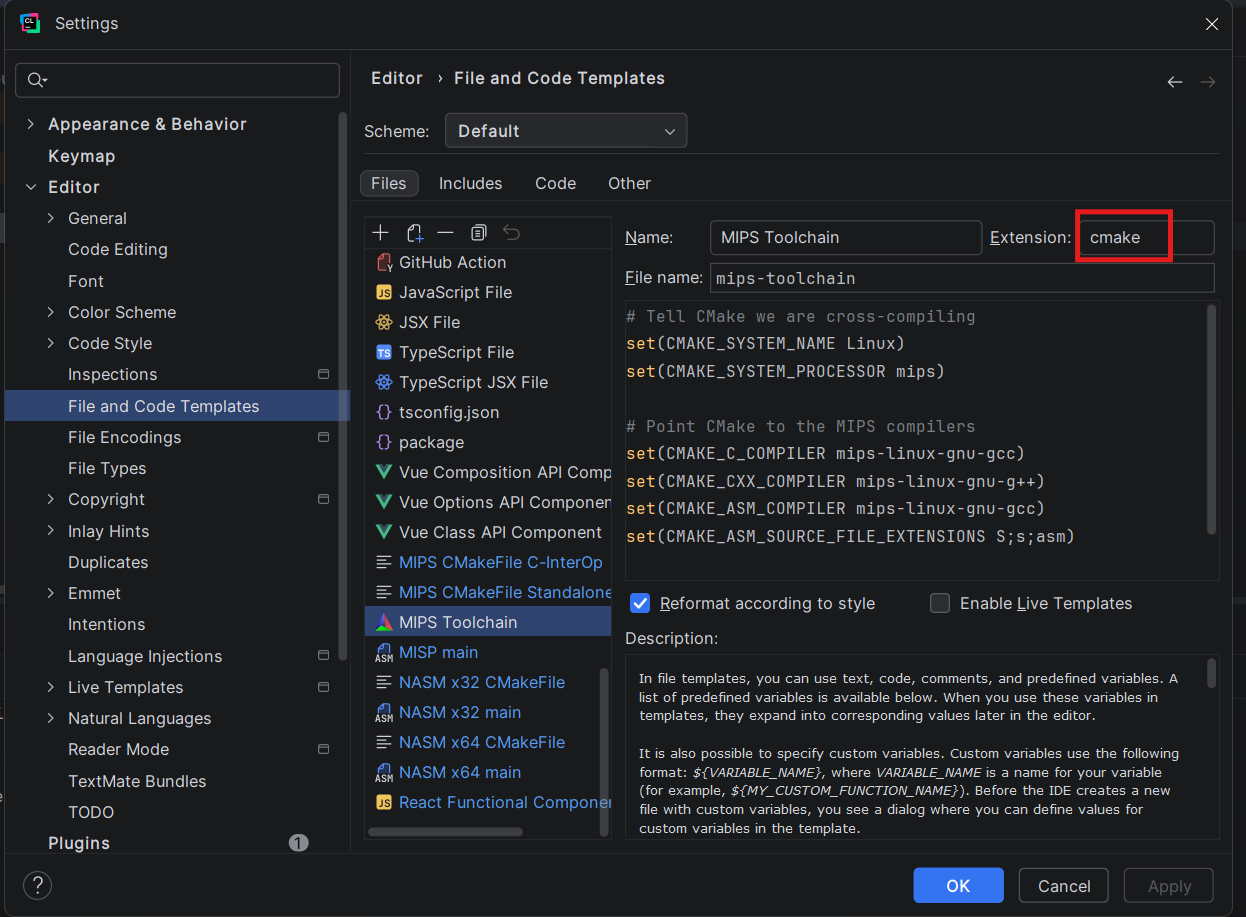This screenshot has width=1246, height=917.
Task: Click the template Name input field
Action: [x=846, y=238]
